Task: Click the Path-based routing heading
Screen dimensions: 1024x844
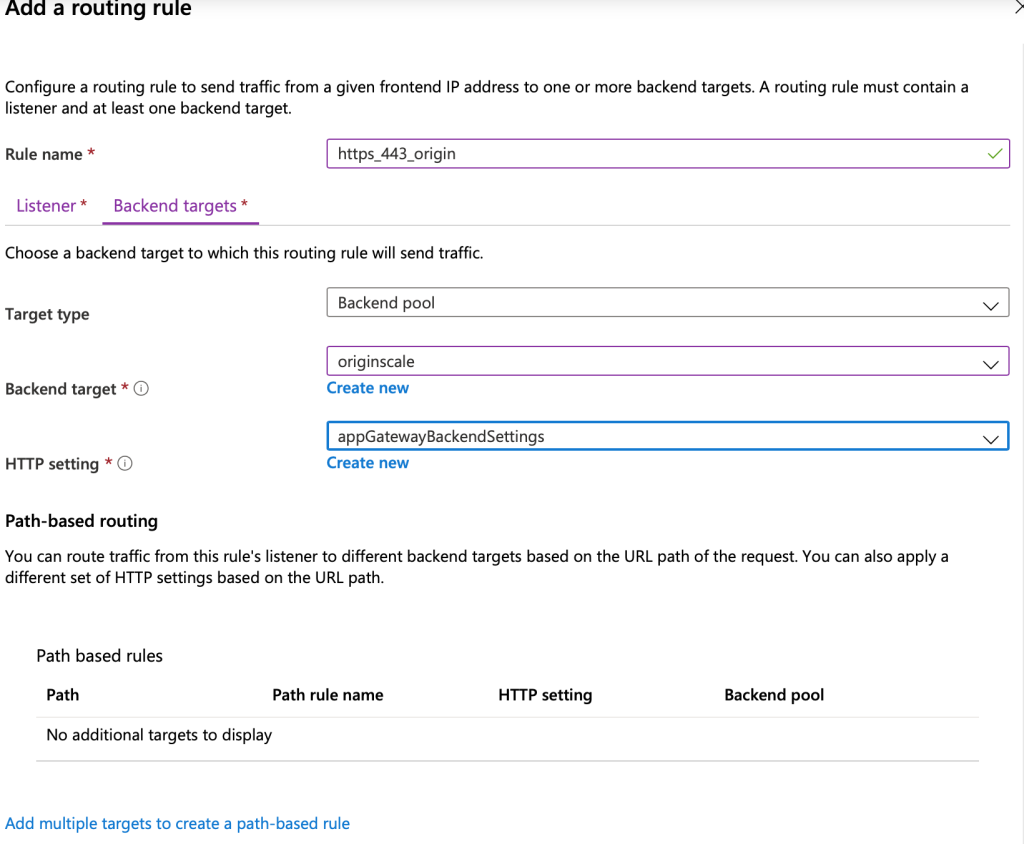Action: [82, 521]
